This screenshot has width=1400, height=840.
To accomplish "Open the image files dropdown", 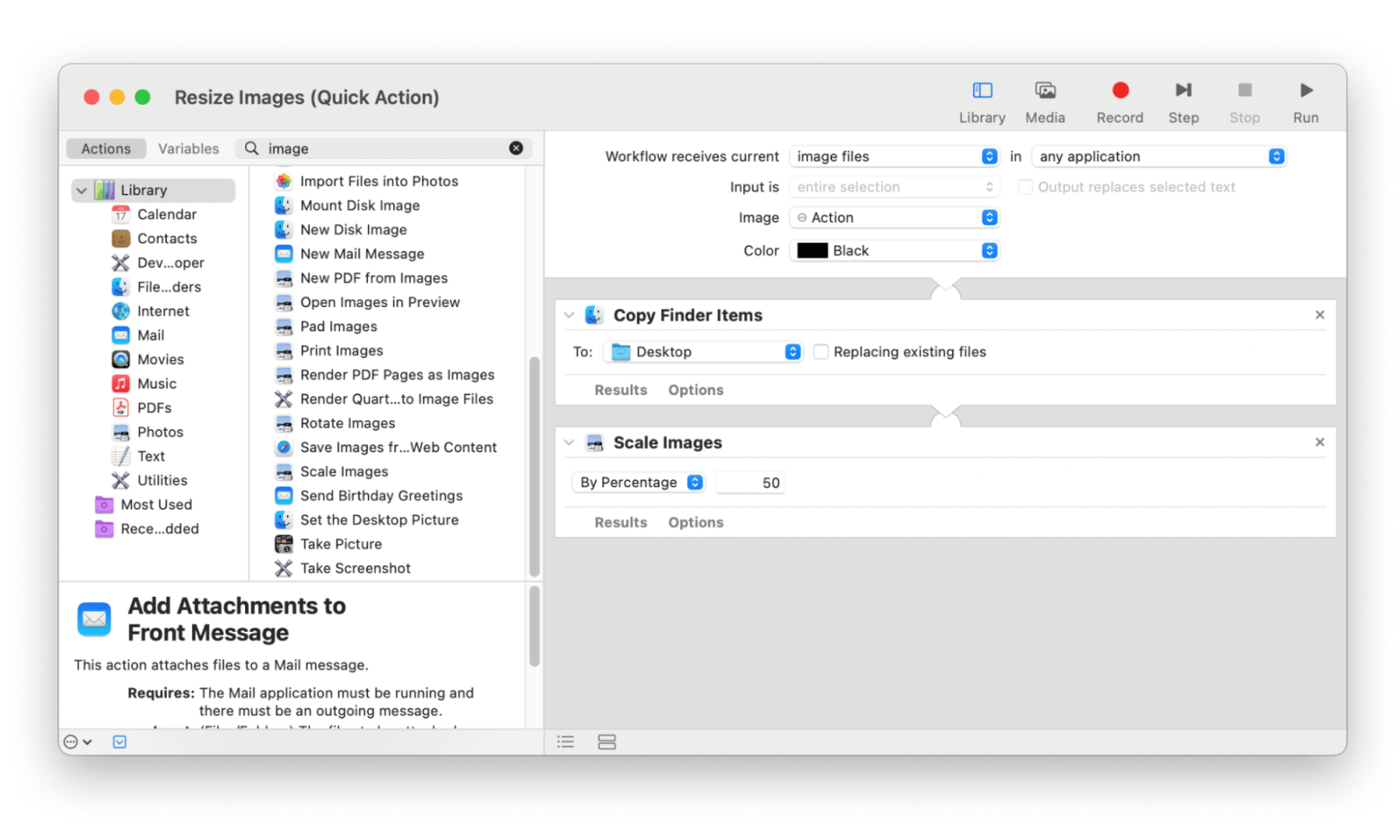I will 894,156.
